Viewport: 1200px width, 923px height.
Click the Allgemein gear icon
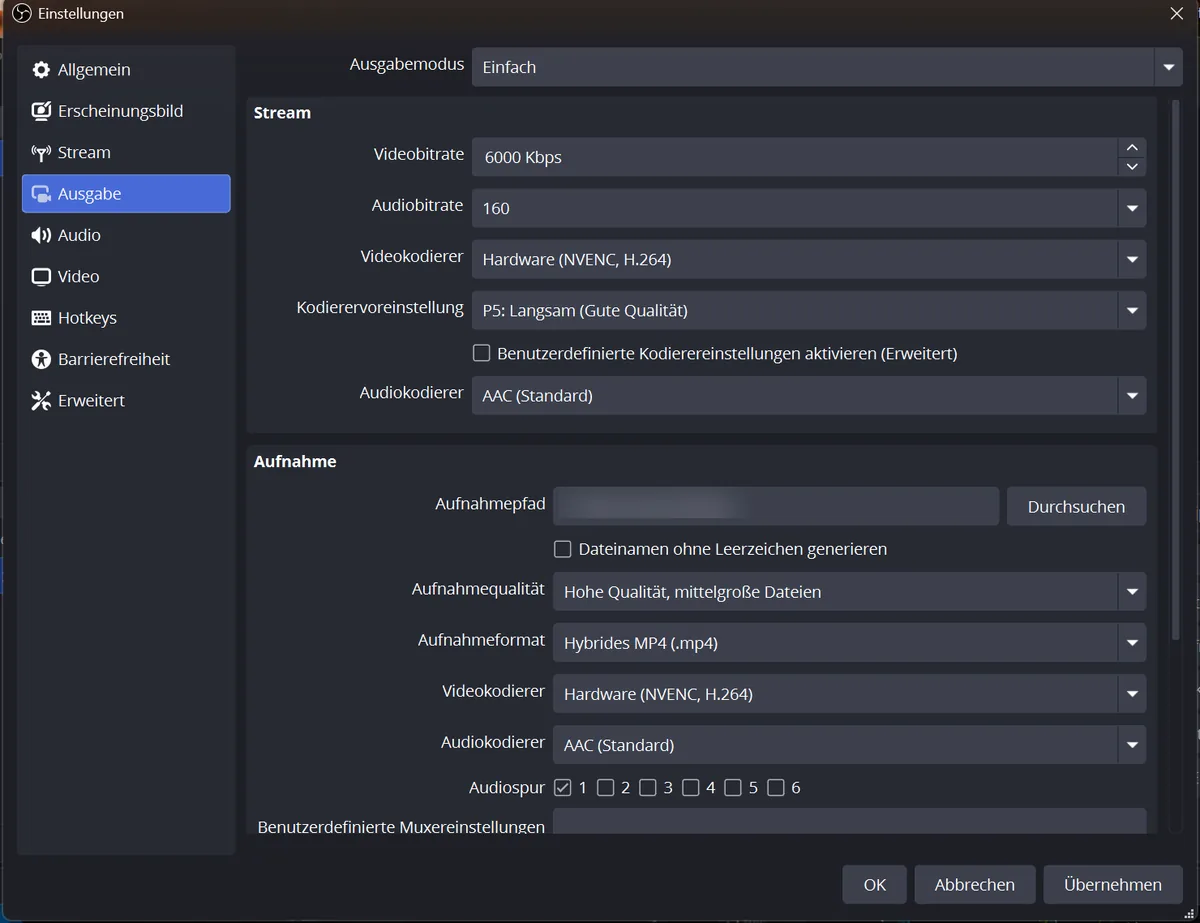pyautogui.click(x=41, y=70)
